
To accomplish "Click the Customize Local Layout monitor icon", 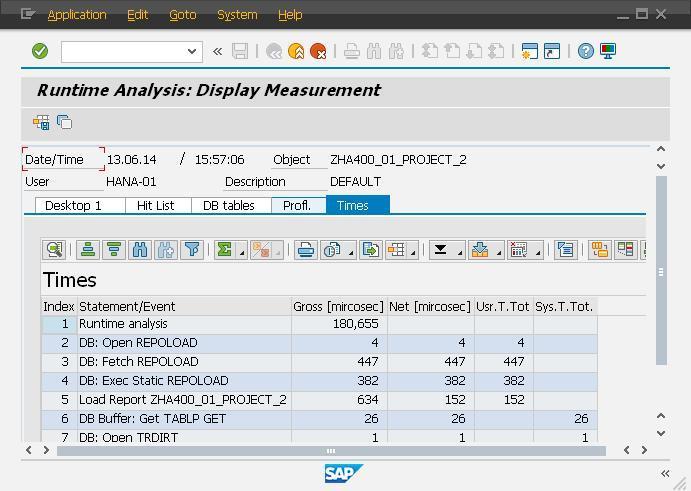I will coord(608,52).
